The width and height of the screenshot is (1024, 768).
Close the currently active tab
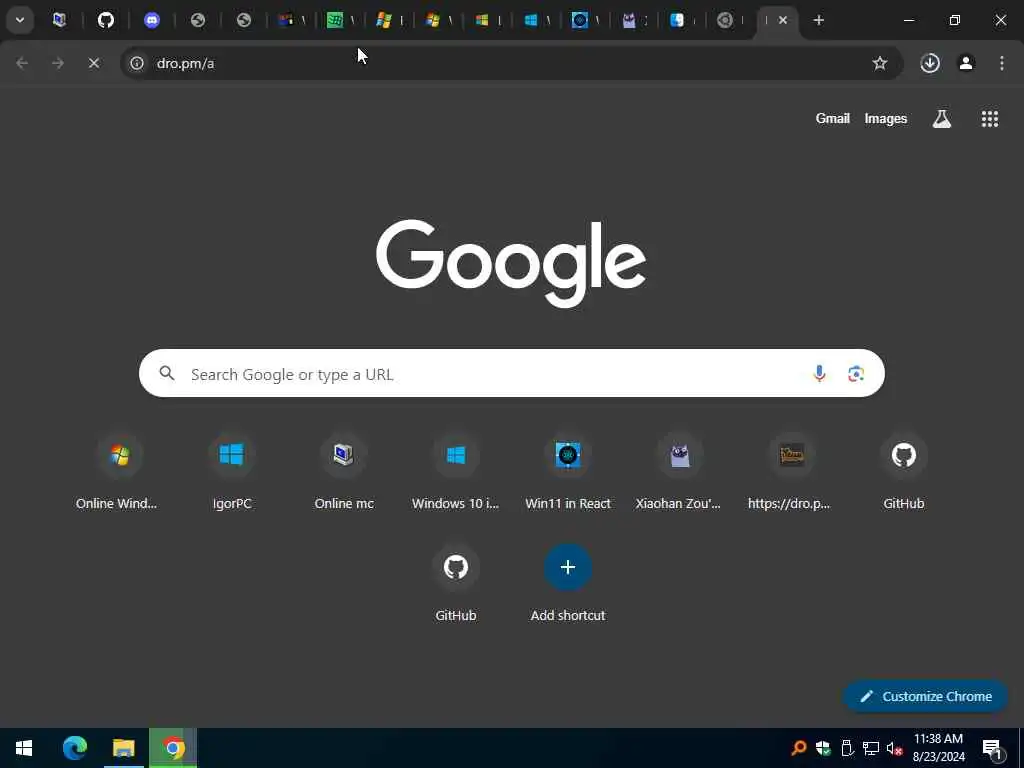(783, 20)
